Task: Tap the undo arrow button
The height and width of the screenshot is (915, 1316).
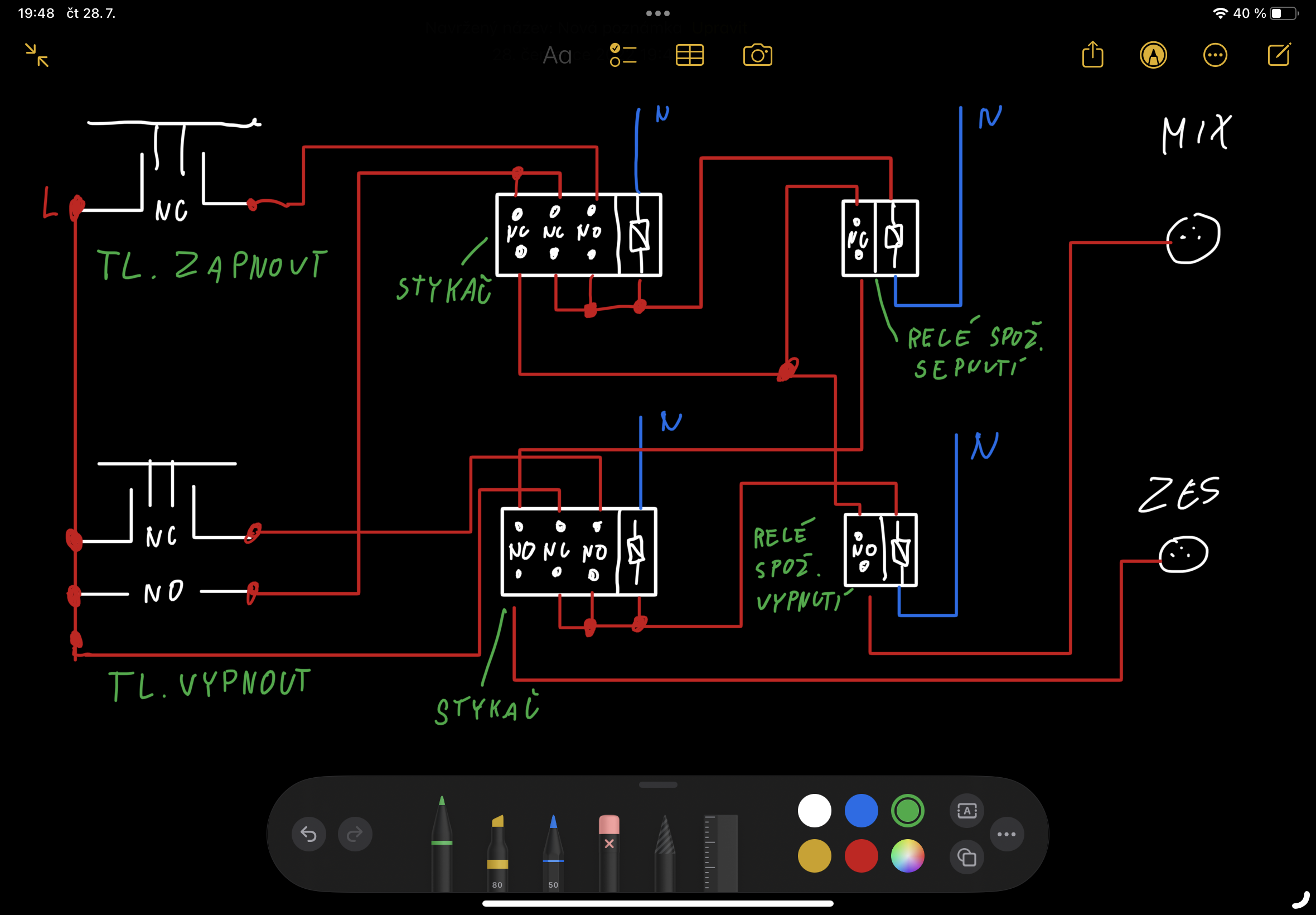Action: (x=309, y=834)
